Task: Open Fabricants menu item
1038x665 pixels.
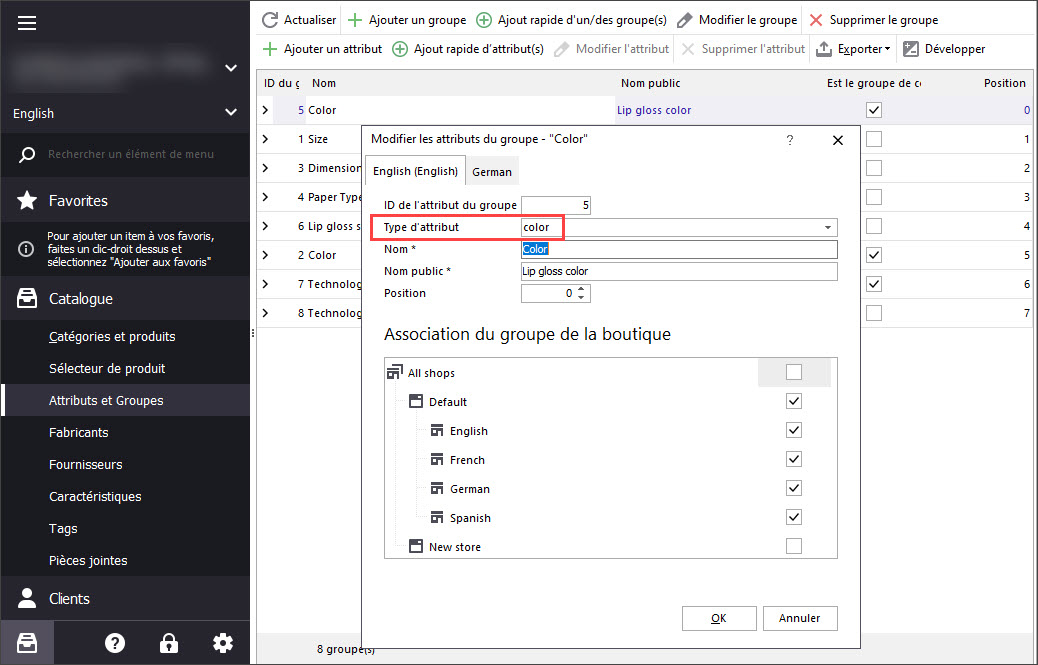Action: pyautogui.click(x=79, y=433)
